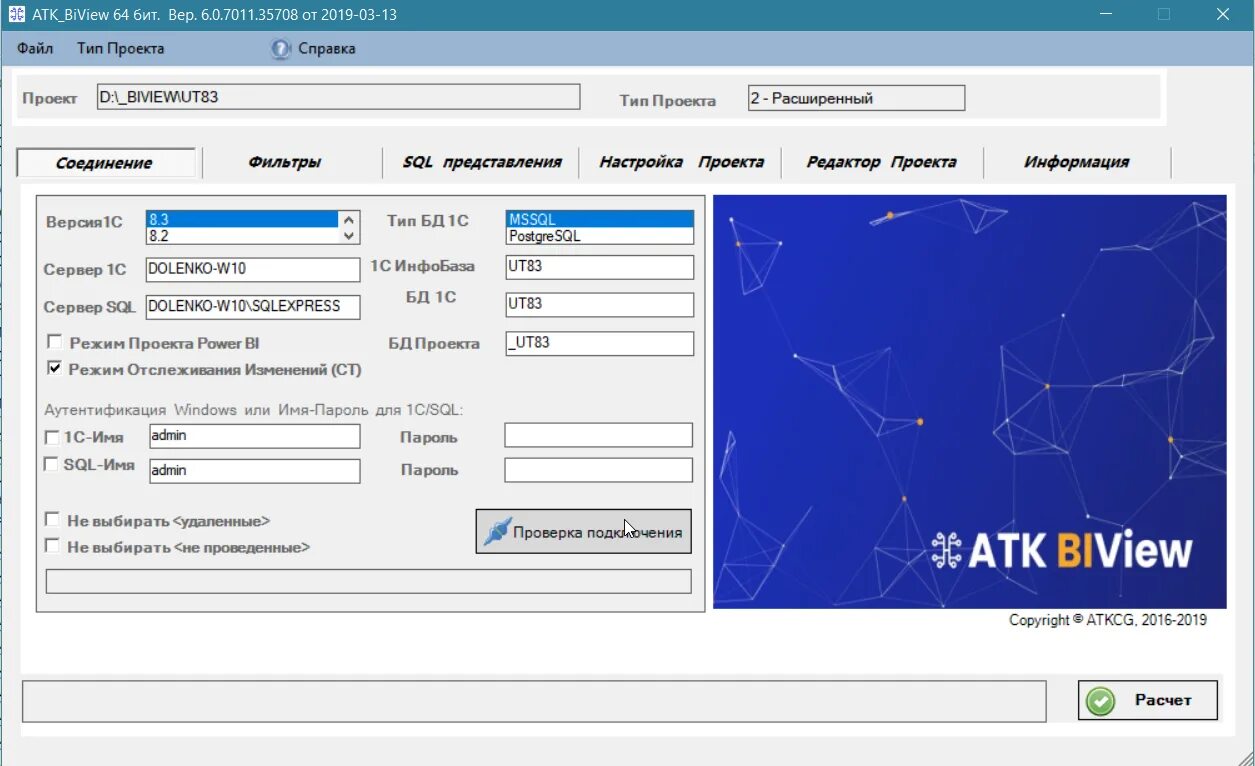Screen dimensions: 1255x766
Task: Enable Режим Проекта Power BI checkbox
Action: coord(54,343)
